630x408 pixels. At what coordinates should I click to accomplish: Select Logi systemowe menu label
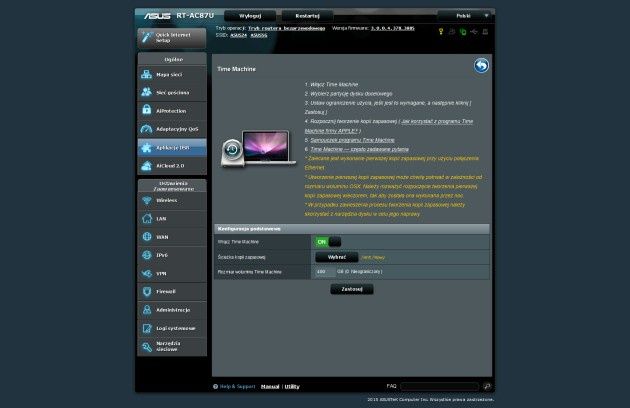pos(176,328)
